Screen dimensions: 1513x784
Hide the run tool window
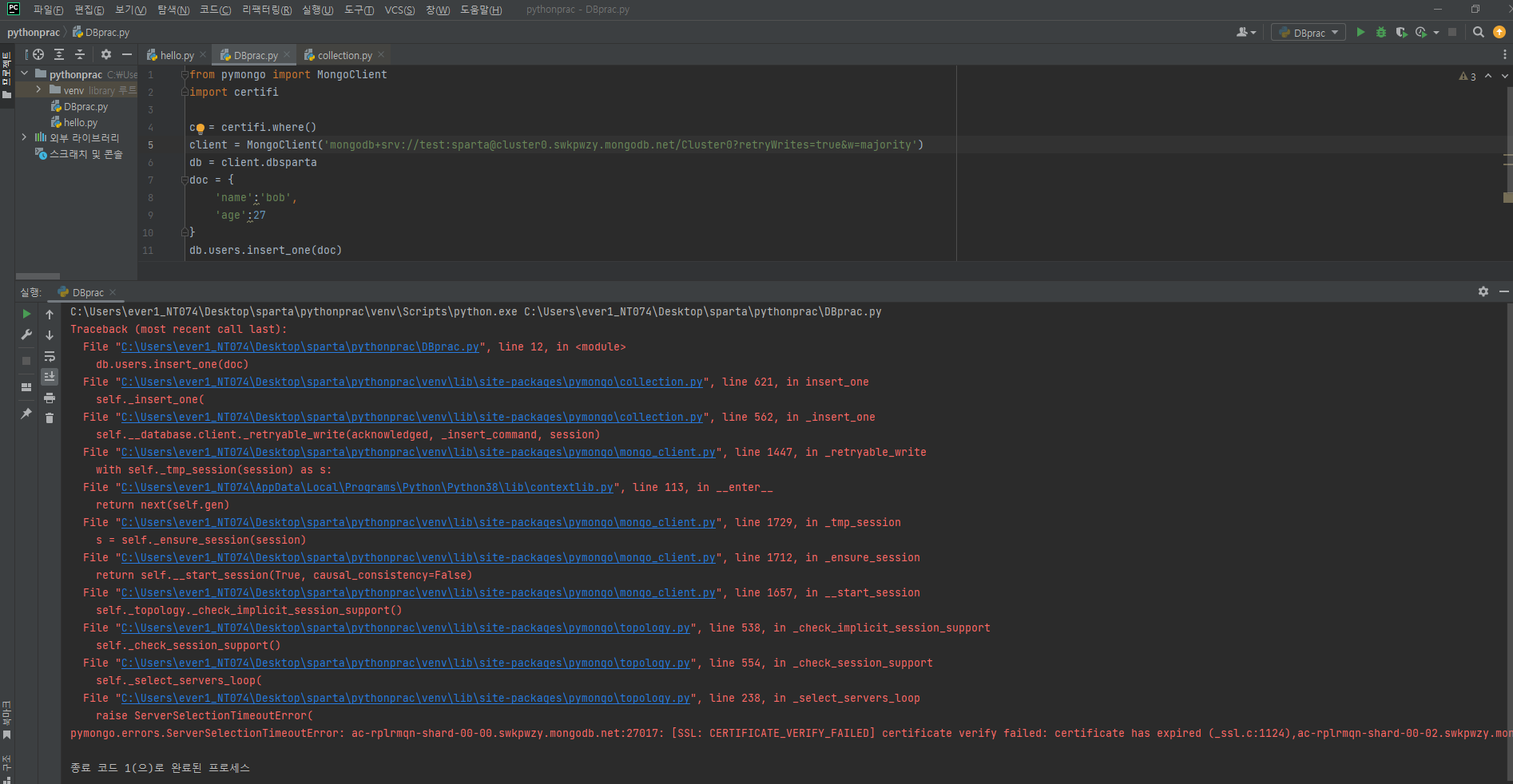coord(1504,292)
